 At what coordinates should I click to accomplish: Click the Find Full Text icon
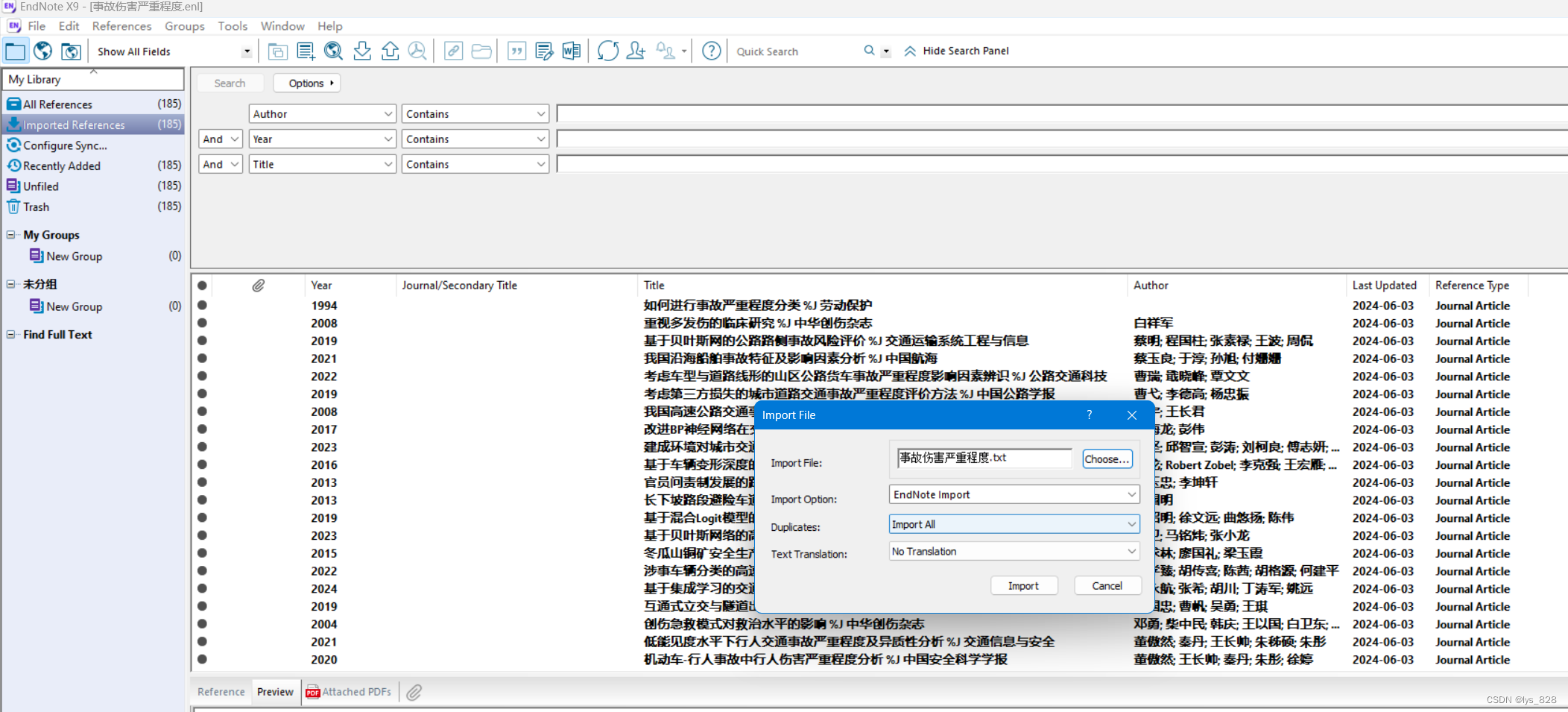pyautogui.click(x=417, y=51)
